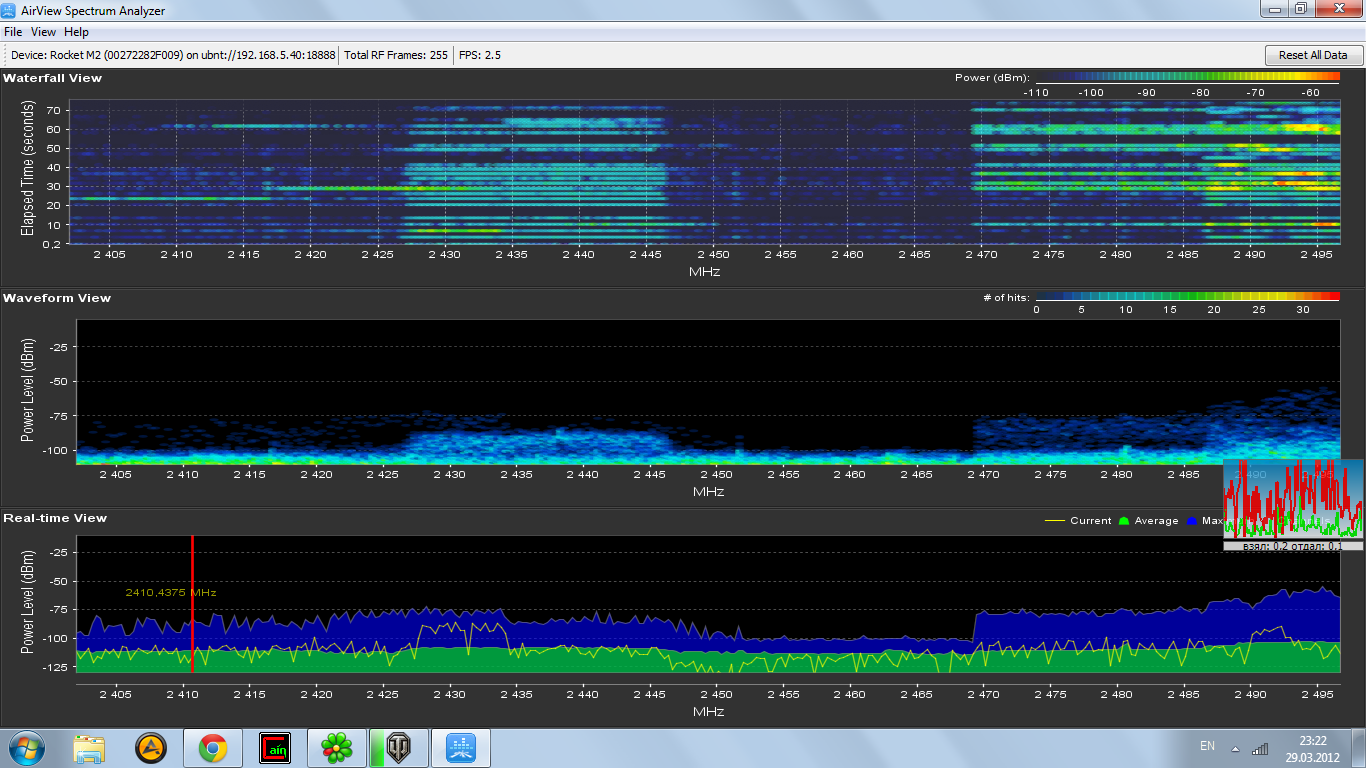Open the View menu
1366x768 pixels.
43,32
